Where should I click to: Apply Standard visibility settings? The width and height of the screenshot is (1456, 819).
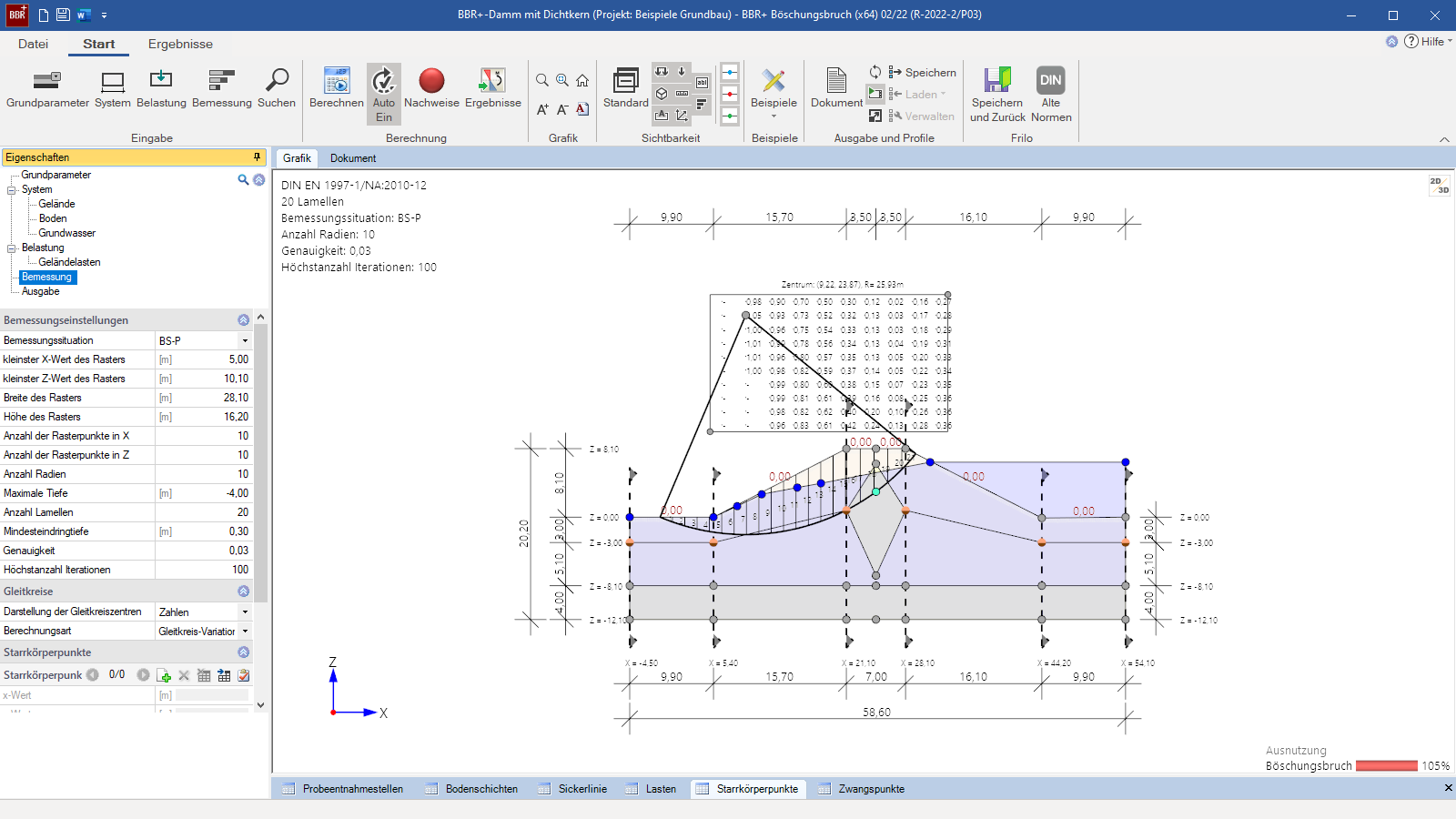click(x=626, y=89)
